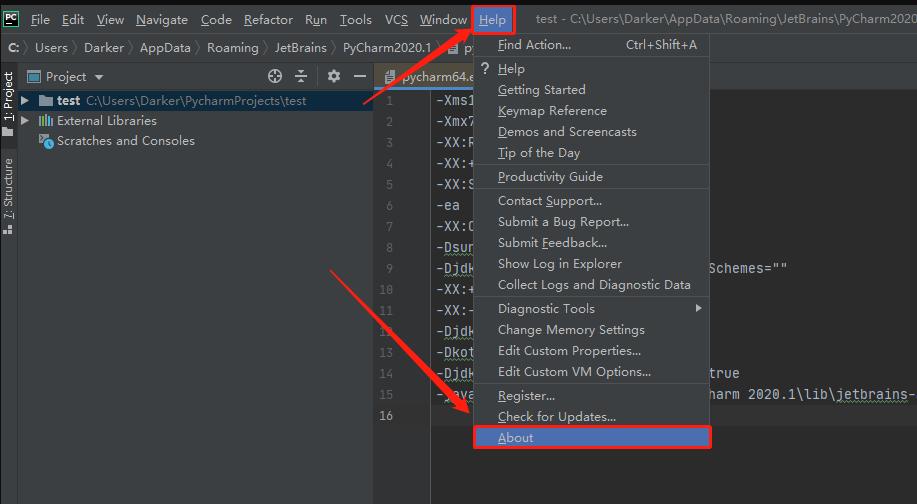Open the Tools menu

tap(356, 20)
